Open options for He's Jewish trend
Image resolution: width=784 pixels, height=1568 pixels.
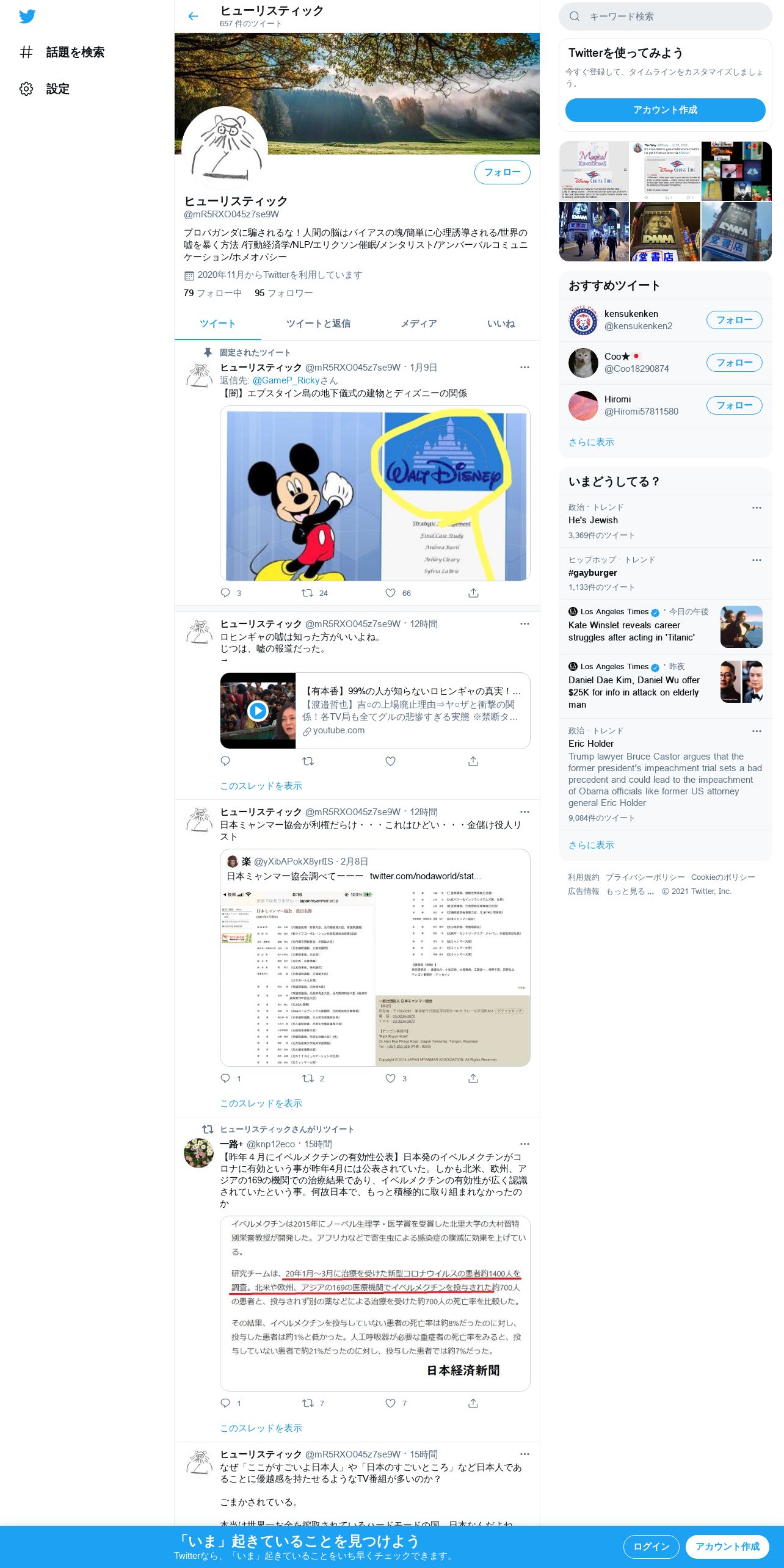(757, 508)
